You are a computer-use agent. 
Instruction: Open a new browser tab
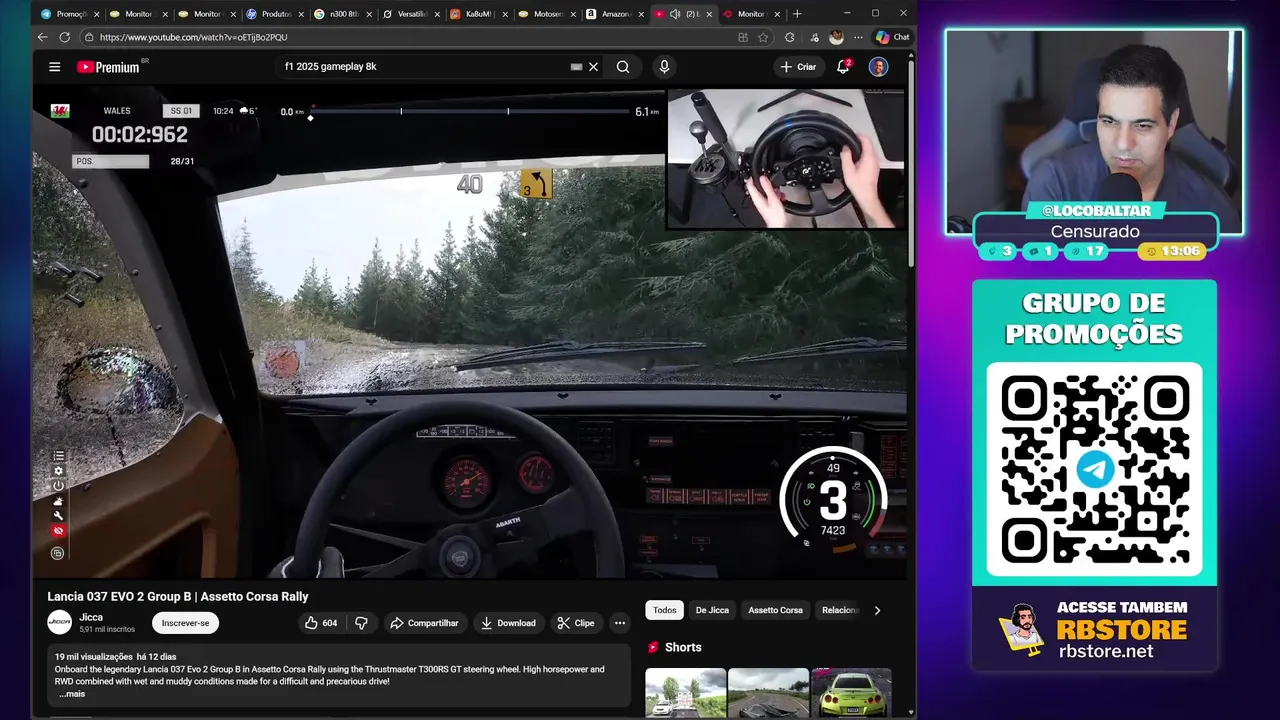pos(797,14)
